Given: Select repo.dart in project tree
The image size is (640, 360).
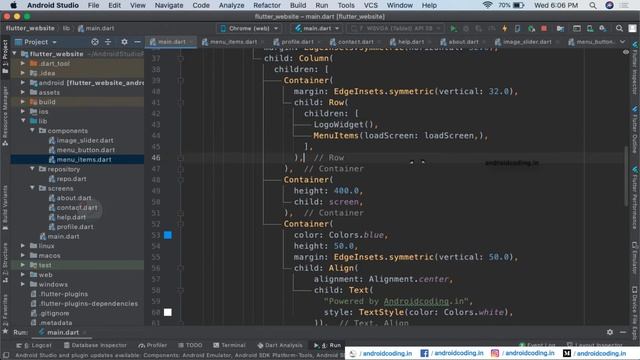Looking at the screenshot, I should (68, 179).
